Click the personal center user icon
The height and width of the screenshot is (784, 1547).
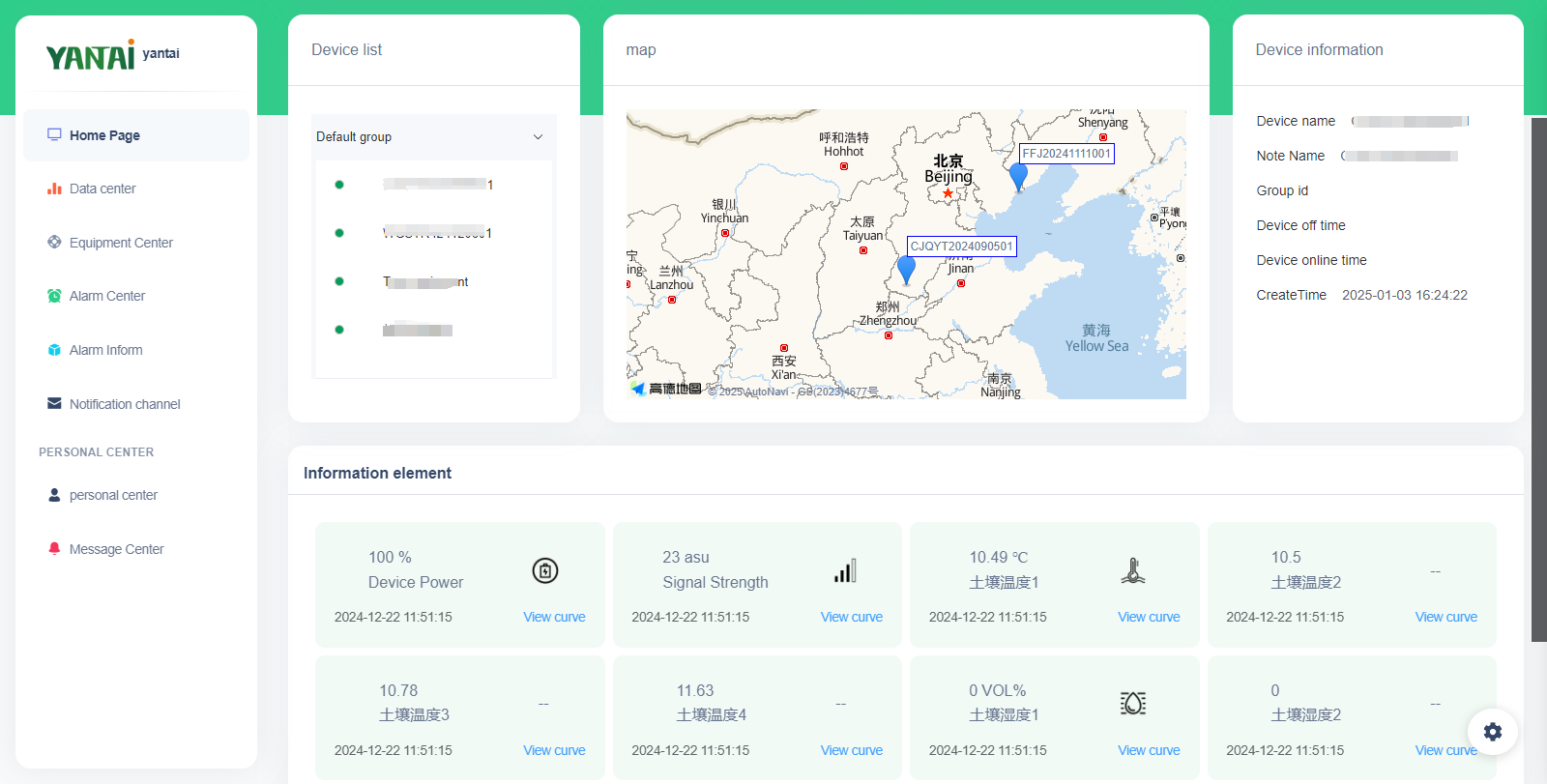point(54,494)
